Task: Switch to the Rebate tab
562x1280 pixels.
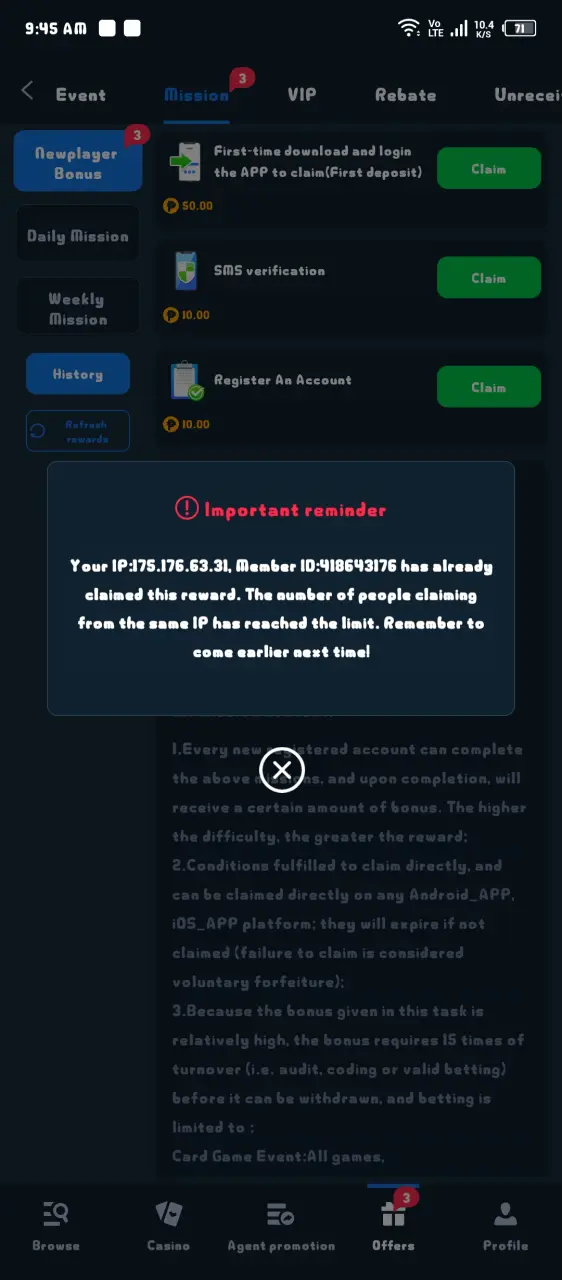Action: click(405, 95)
